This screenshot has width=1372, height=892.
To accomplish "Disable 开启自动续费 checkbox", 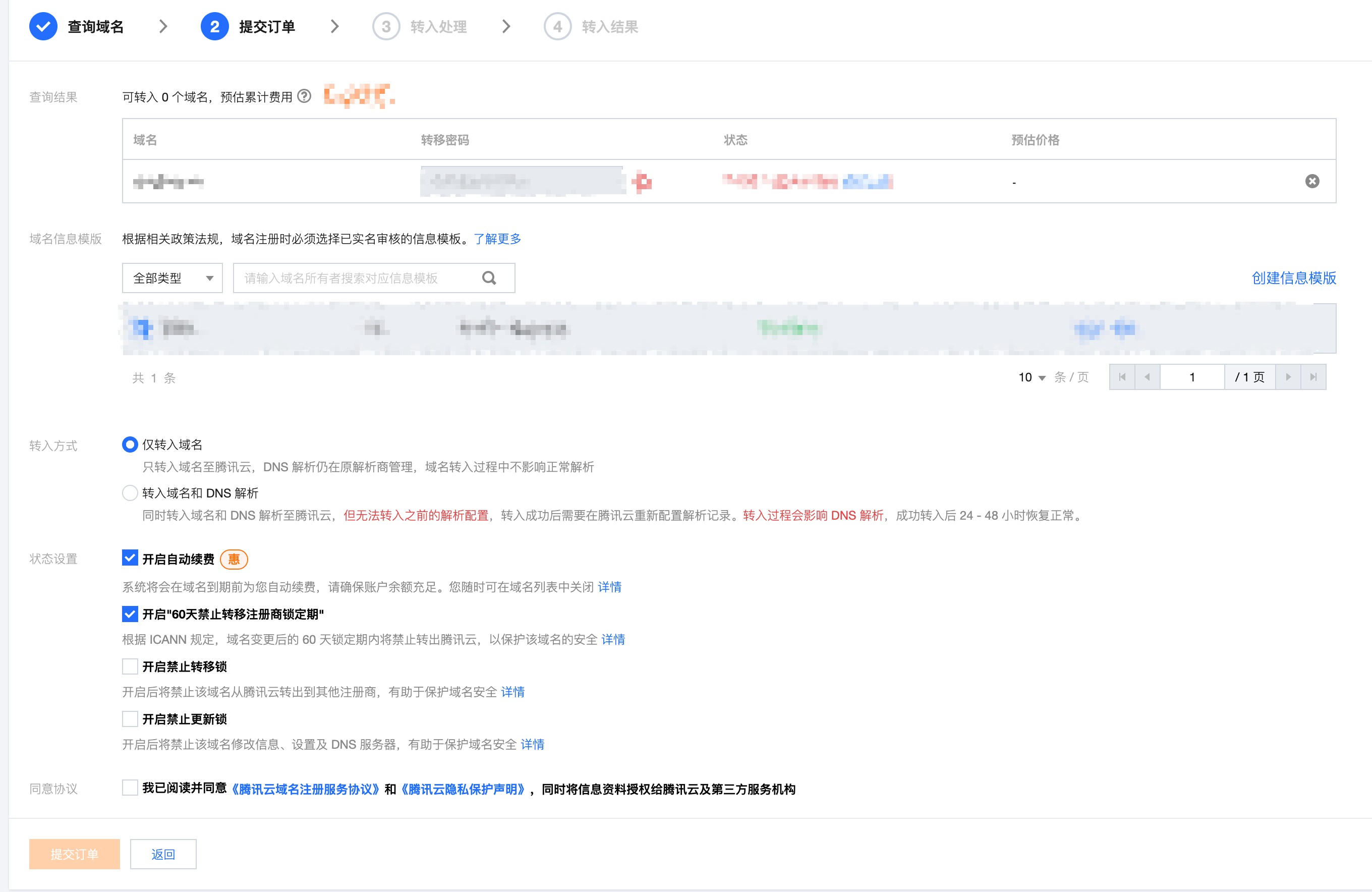I will click(130, 557).
